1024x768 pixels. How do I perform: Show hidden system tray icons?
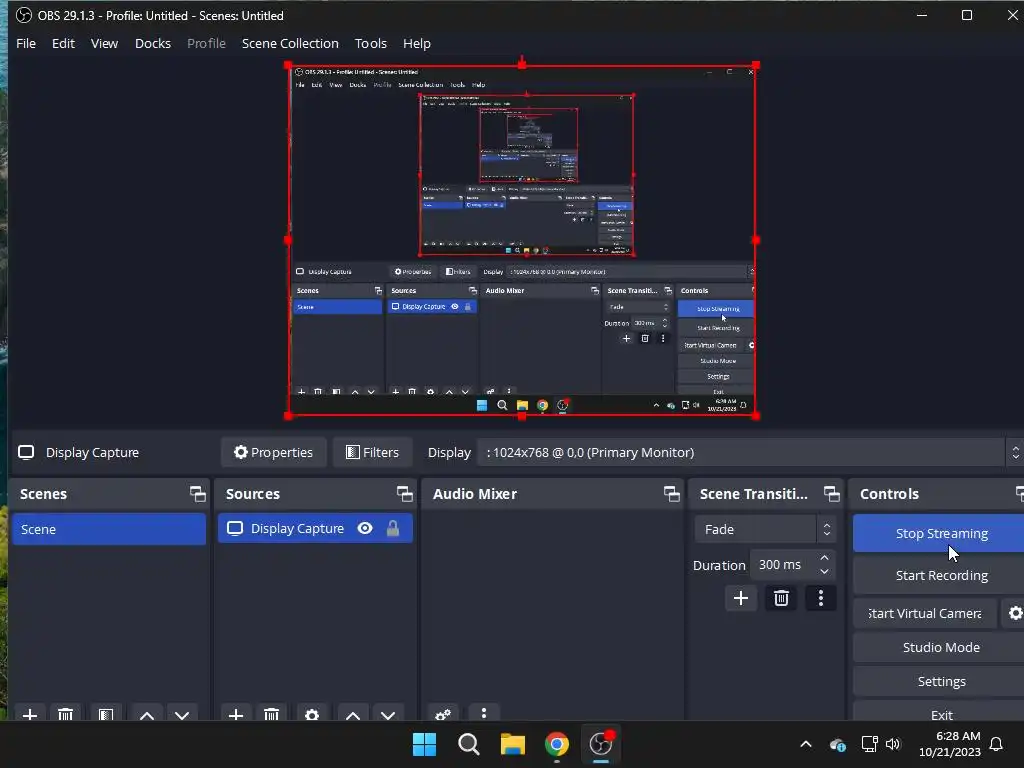pos(806,744)
